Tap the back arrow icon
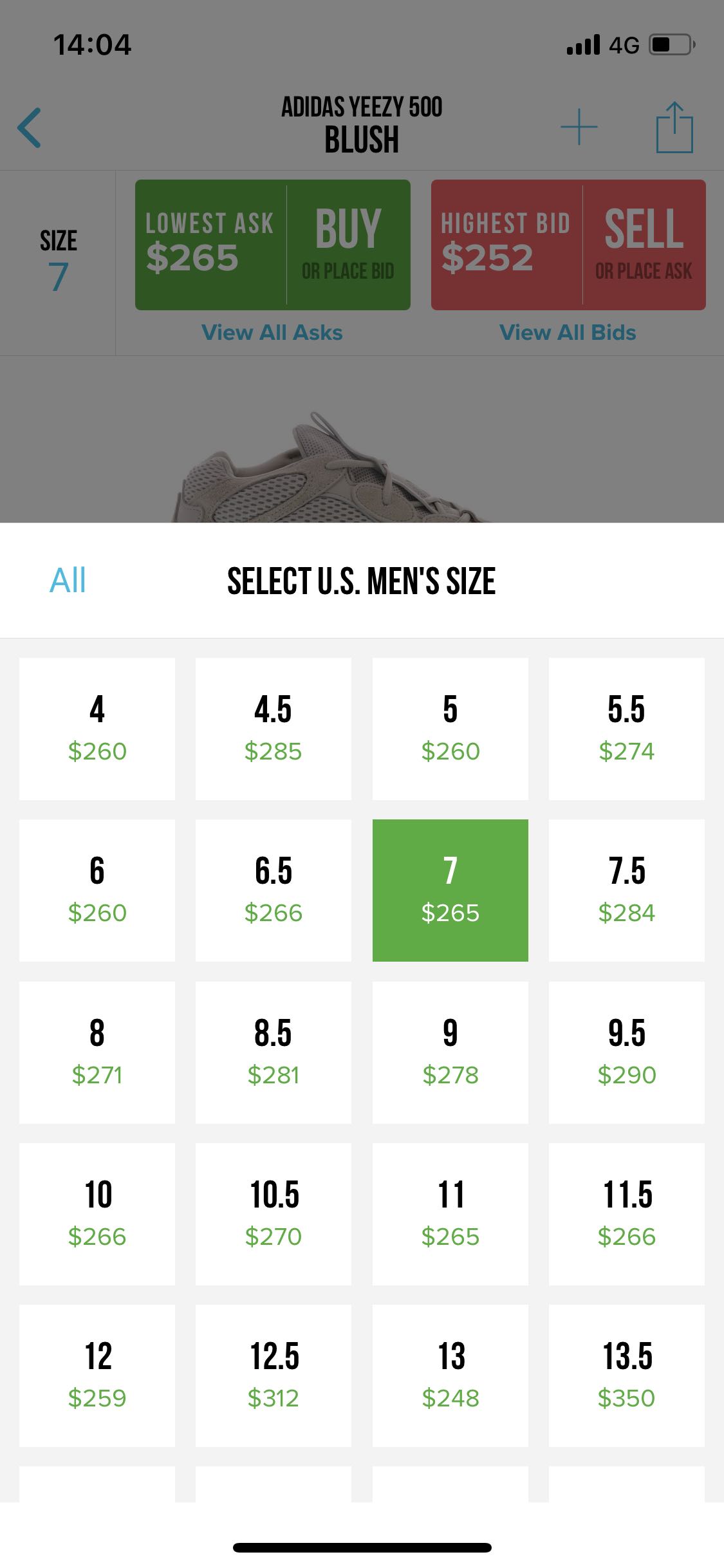 [30, 127]
